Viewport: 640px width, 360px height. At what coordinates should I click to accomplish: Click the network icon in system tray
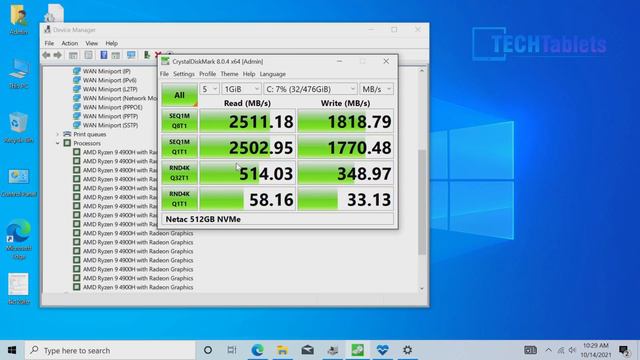tap(561, 350)
